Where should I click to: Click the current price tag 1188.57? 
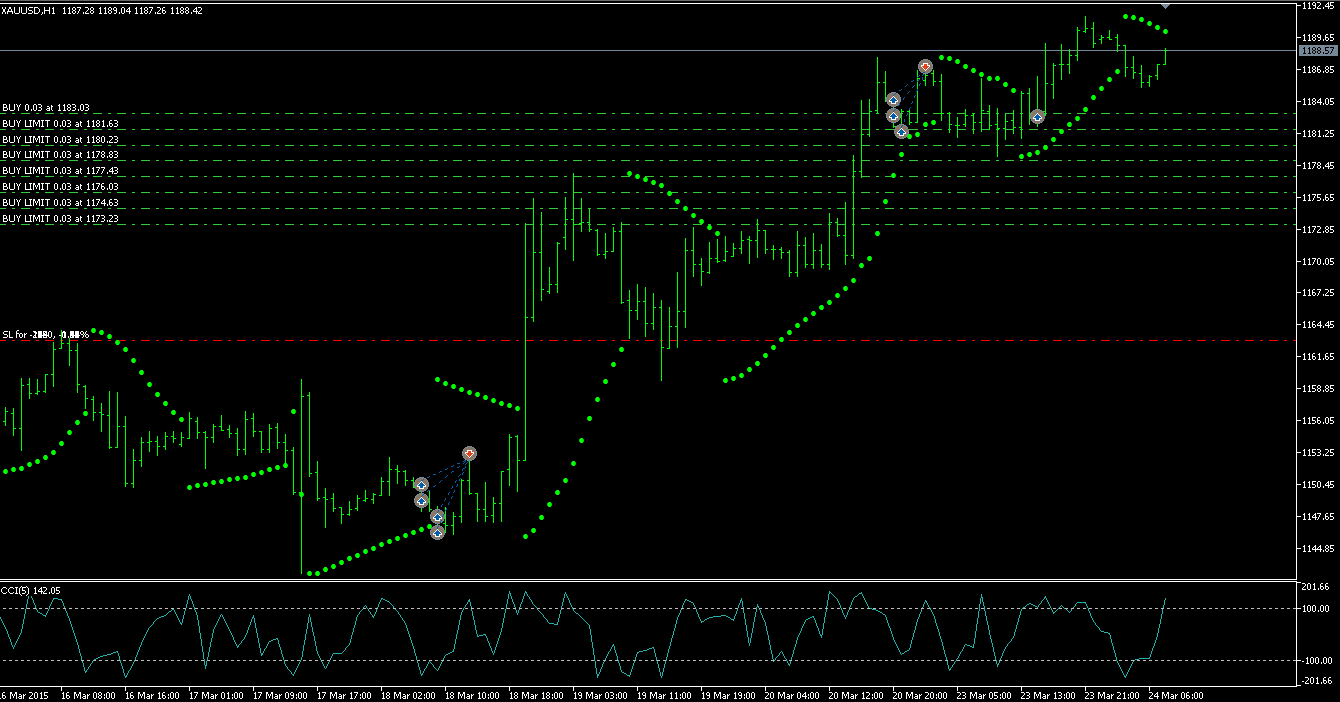(x=1317, y=50)
